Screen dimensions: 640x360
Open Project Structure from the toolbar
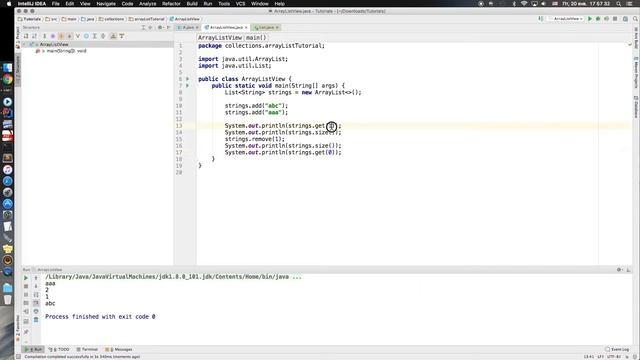point(625,19)
